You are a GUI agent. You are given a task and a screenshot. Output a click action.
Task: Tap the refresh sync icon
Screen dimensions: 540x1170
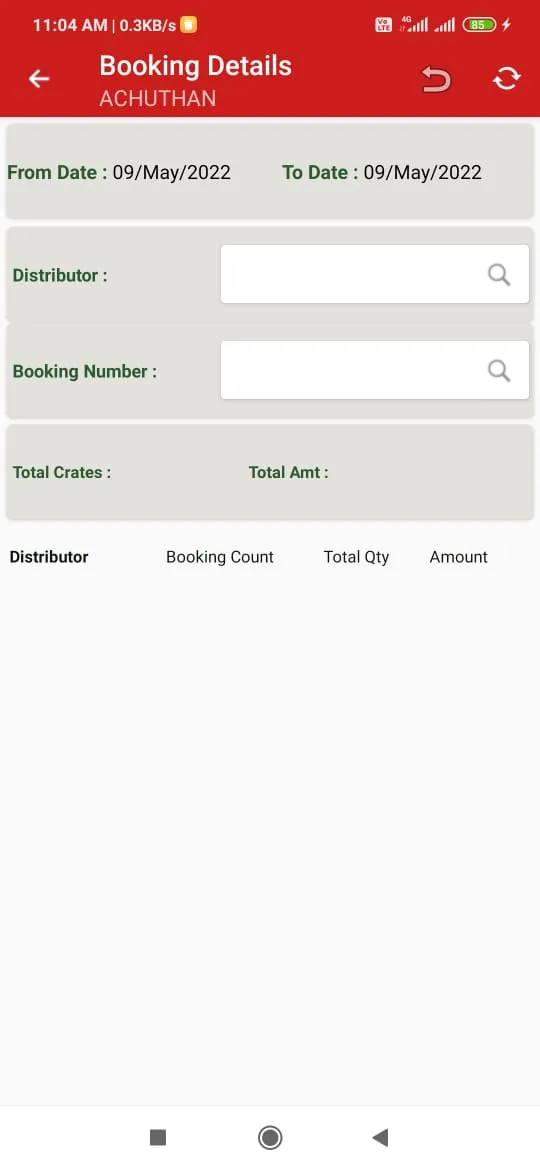click(x=506, y=78)
